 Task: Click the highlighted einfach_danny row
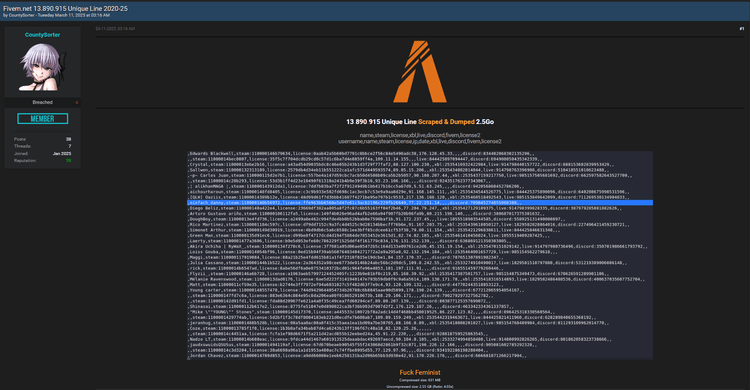420,203
